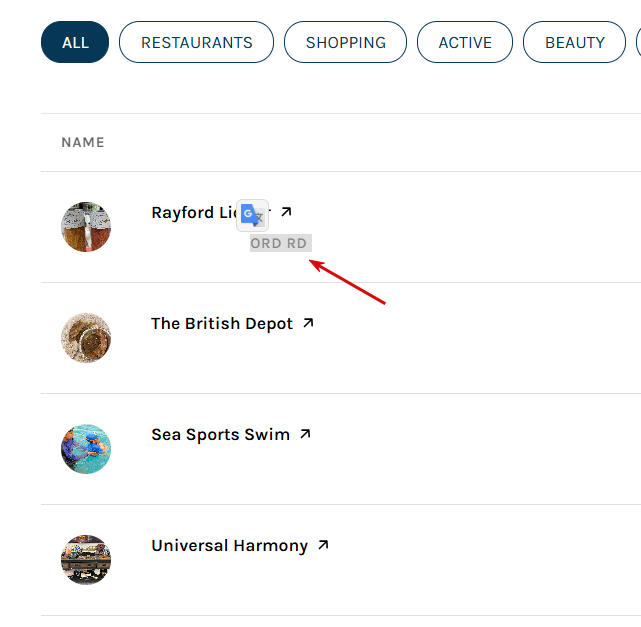Click the Universal Harmony store thumbnail
This screenshot has height=627, width=641.
[86, 560]
